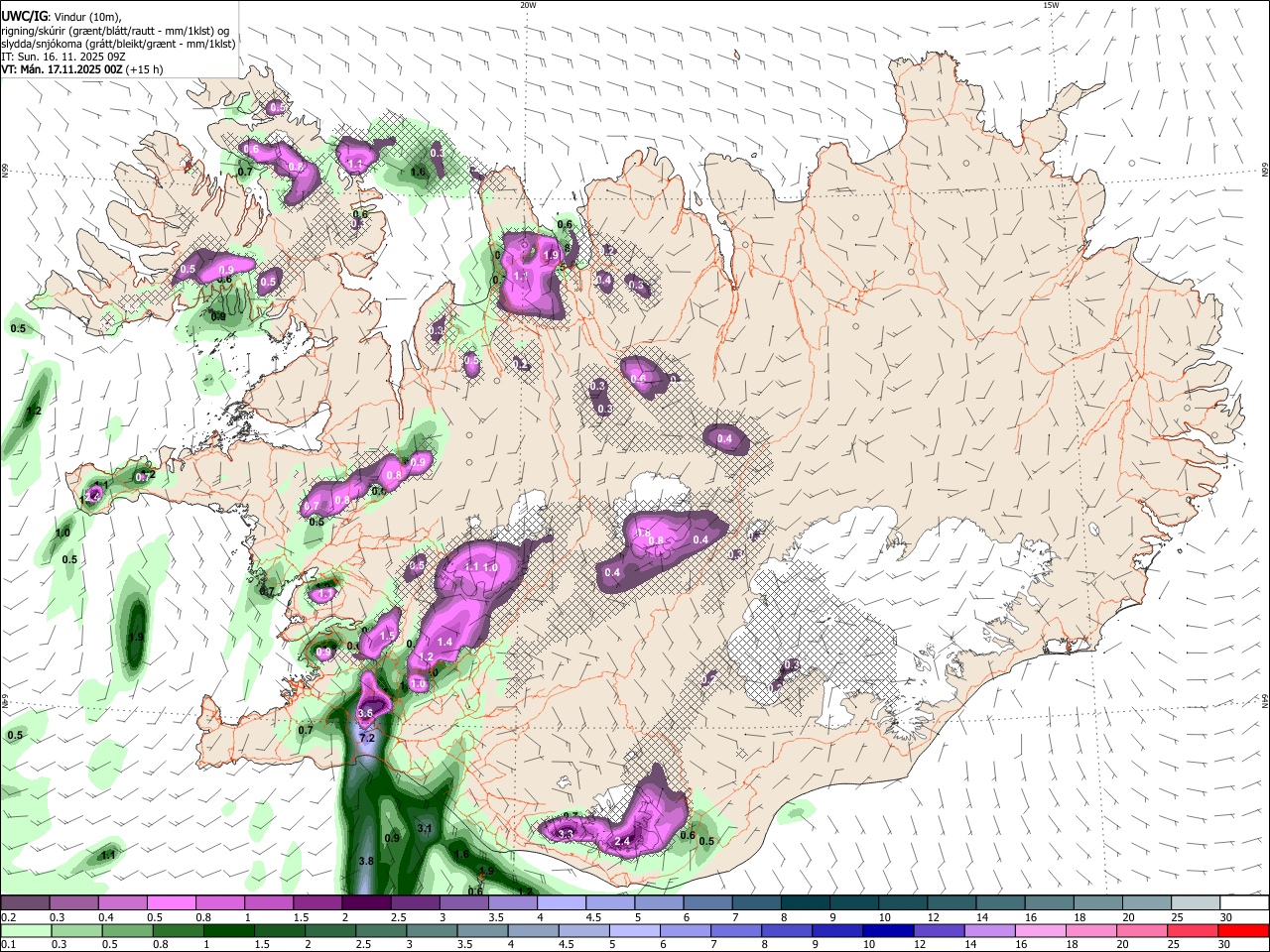Click the 0.1 label under the rain legend
The image size is (1270, 952).
point(9,944)
